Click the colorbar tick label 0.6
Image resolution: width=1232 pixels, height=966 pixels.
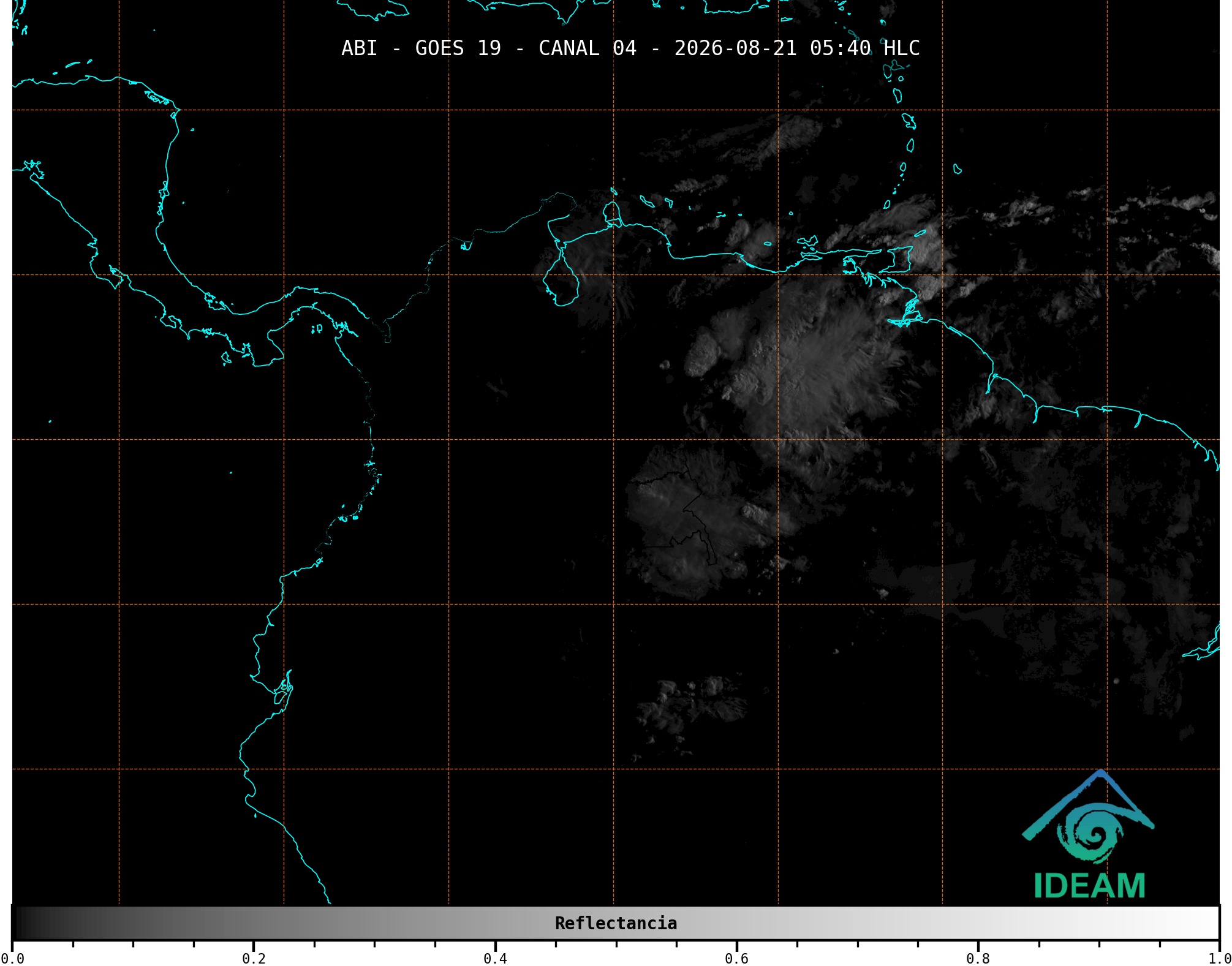pyautogui.click(x=736, y=959)
